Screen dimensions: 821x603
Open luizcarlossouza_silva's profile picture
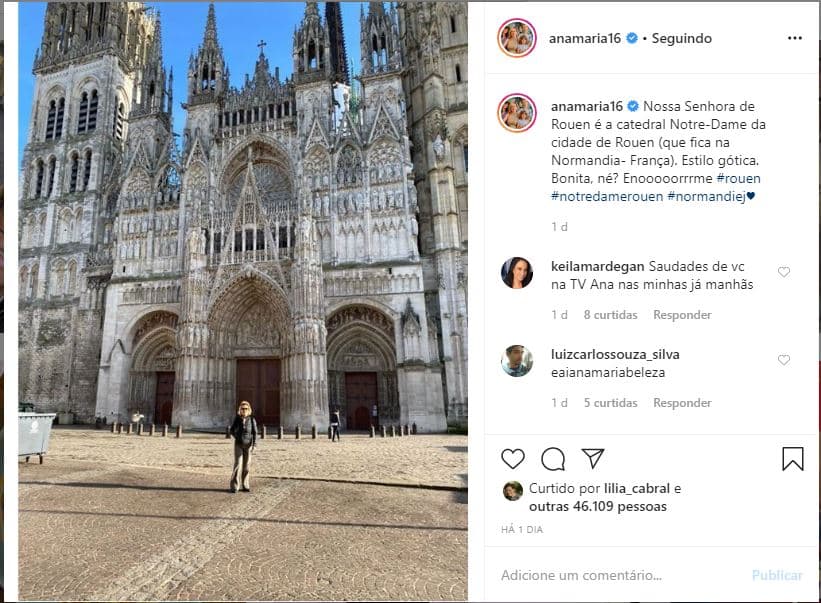(x=517, y=361)
